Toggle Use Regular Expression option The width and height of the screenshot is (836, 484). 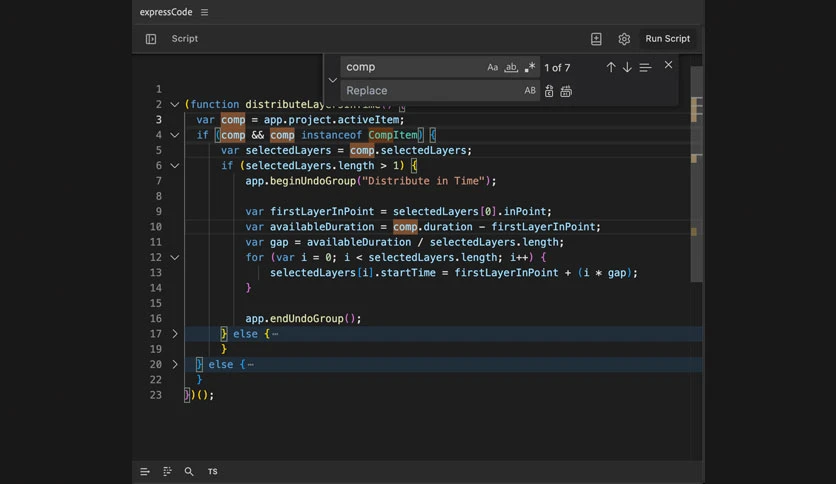pyautogui.click(x=529, y=67)
